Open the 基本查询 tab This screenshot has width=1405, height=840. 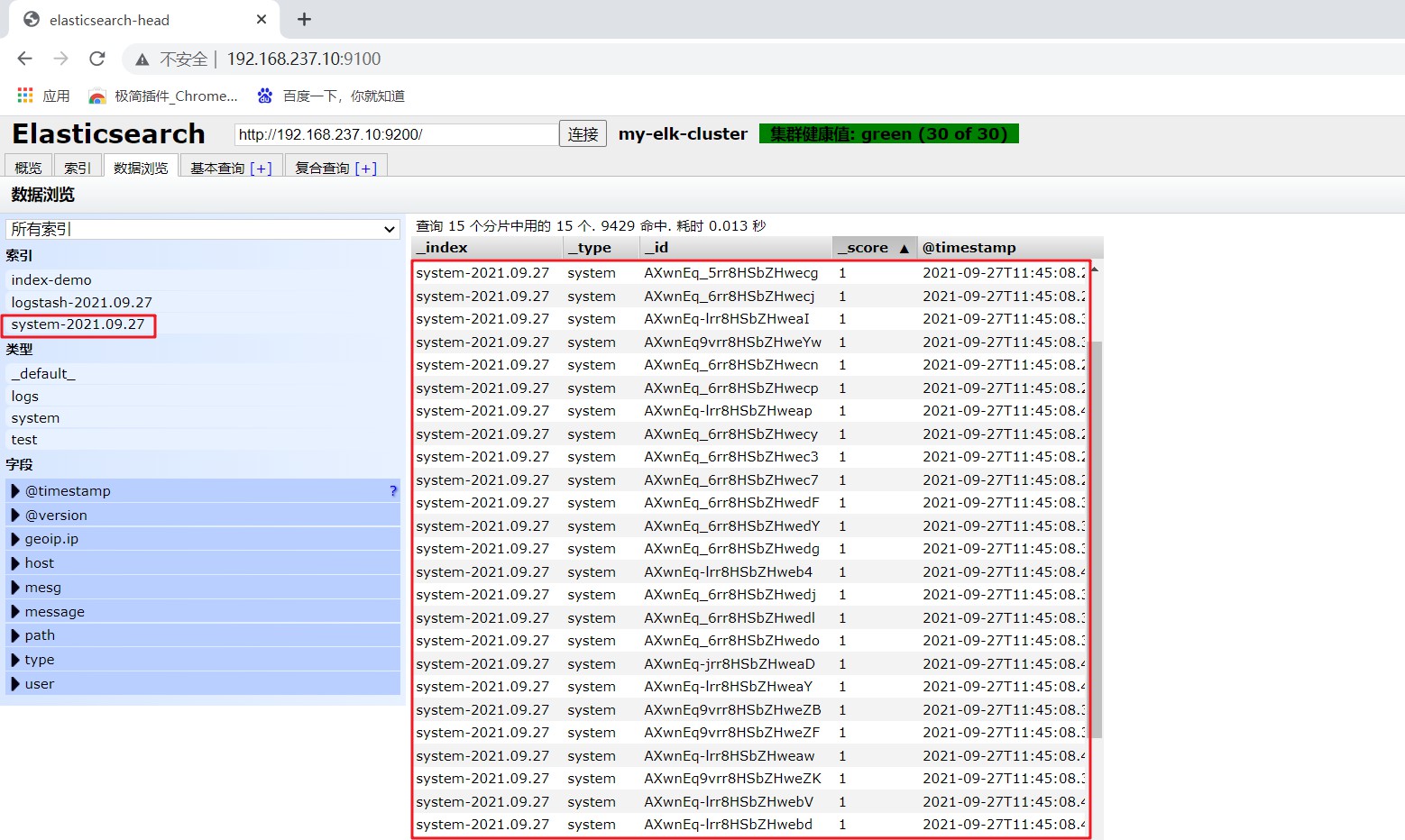point(231,167)
